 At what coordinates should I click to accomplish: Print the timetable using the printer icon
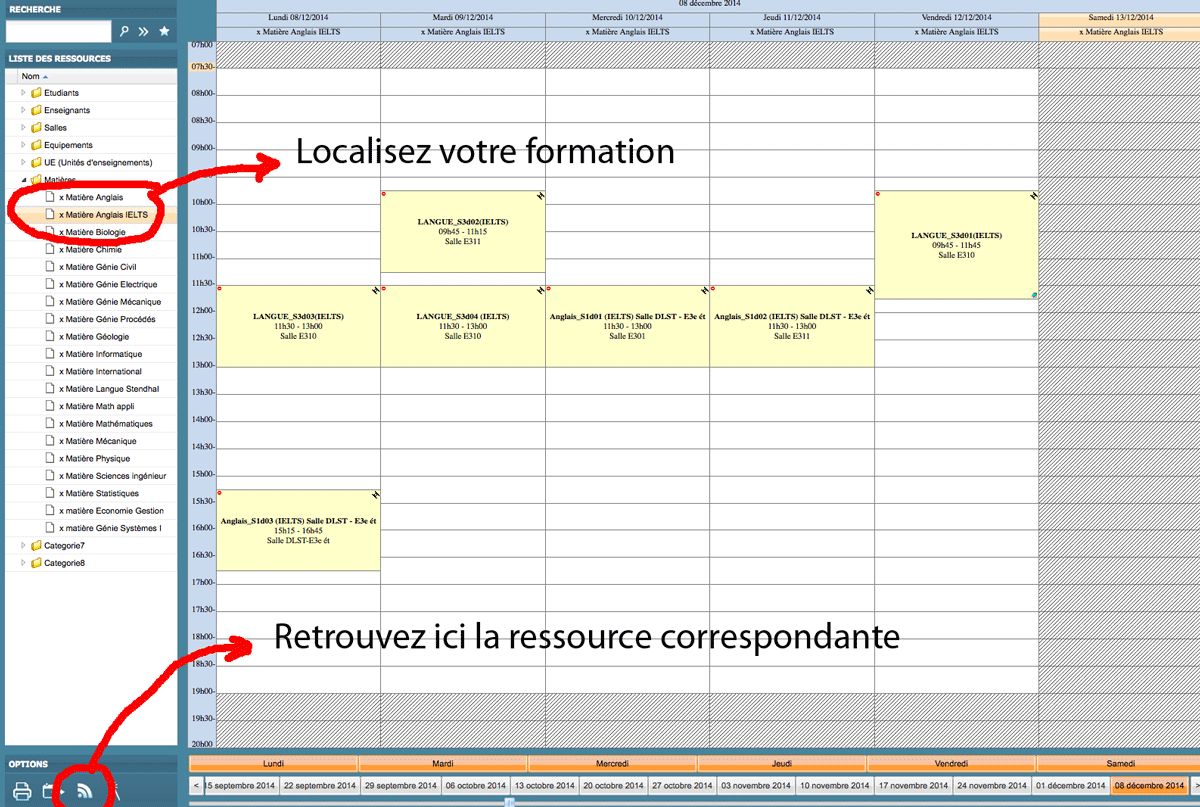pyautogui.click(x=22, y=793)
